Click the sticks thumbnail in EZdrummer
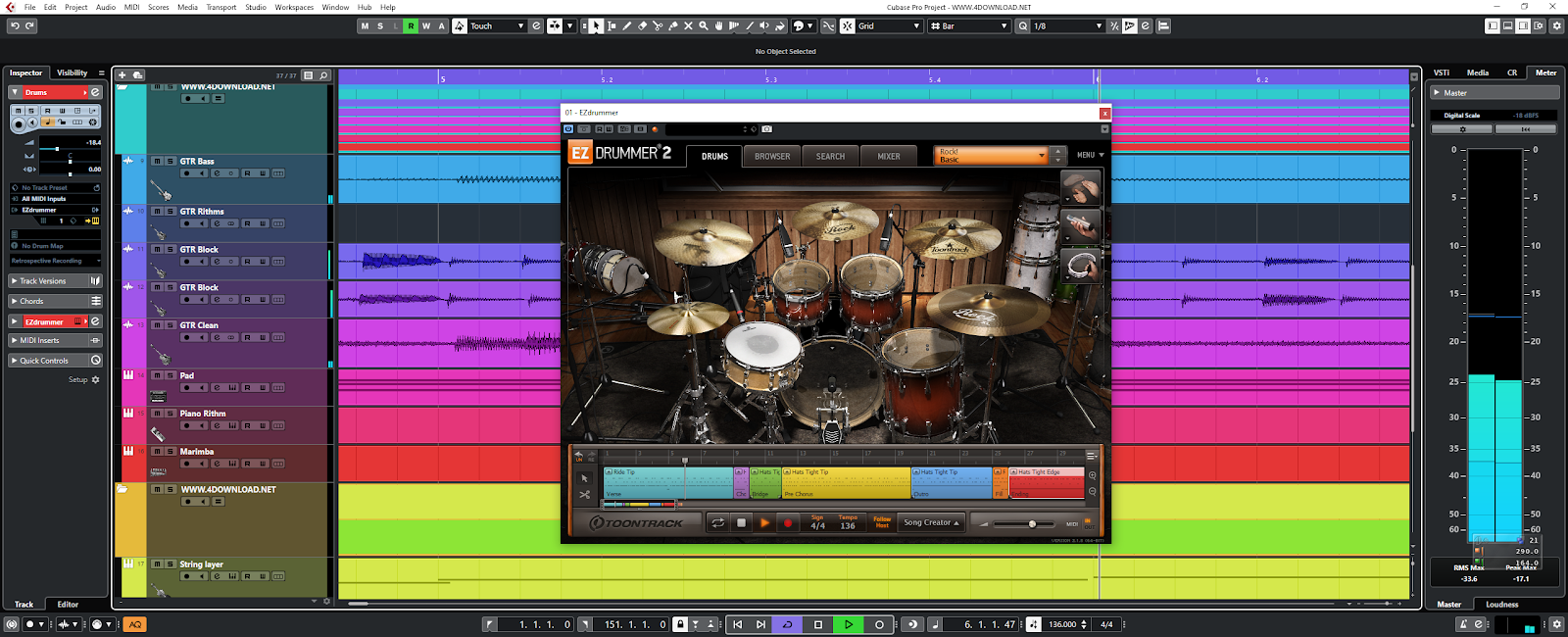 (1081, 226)
